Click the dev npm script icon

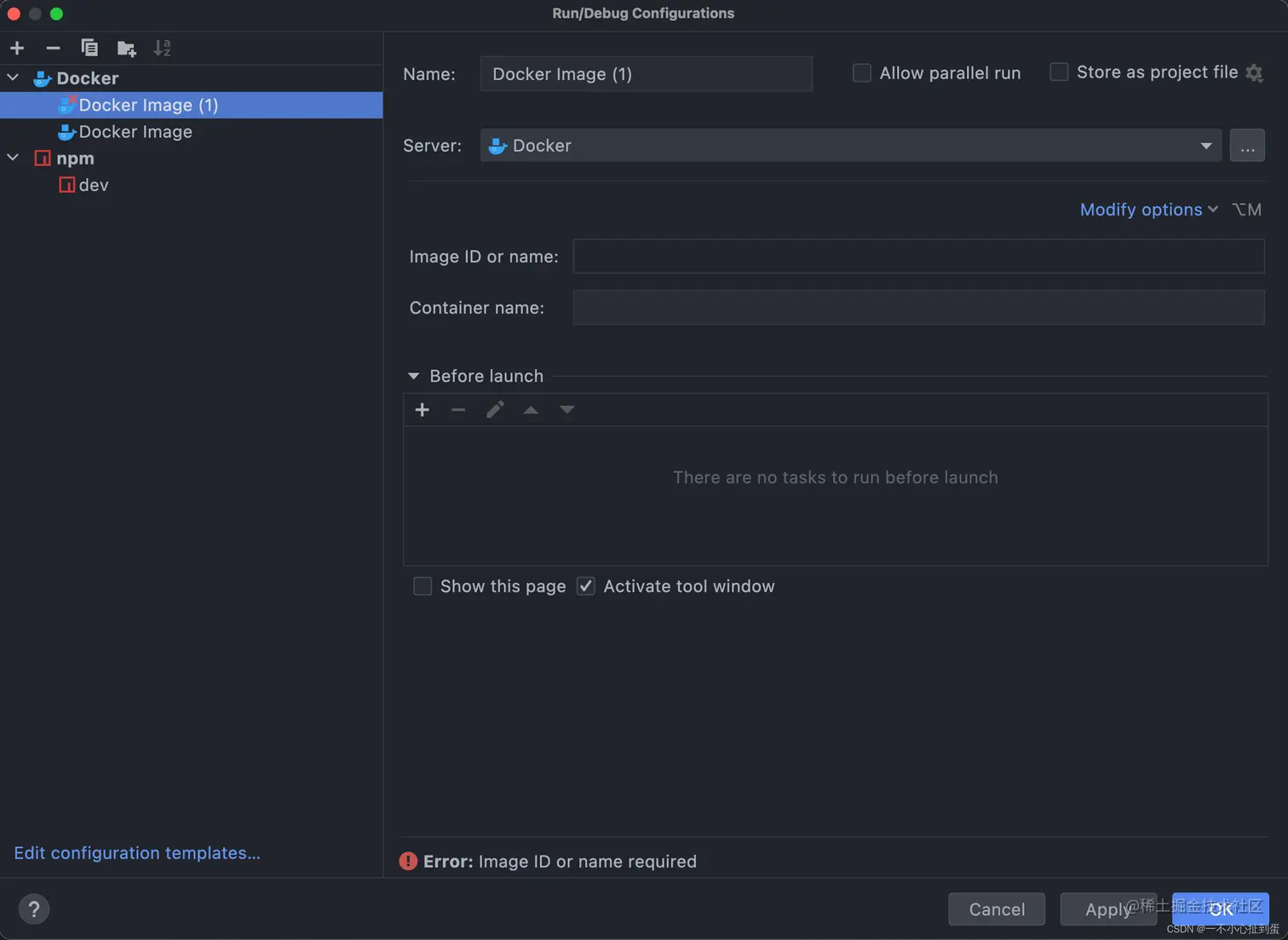(66, 185)
